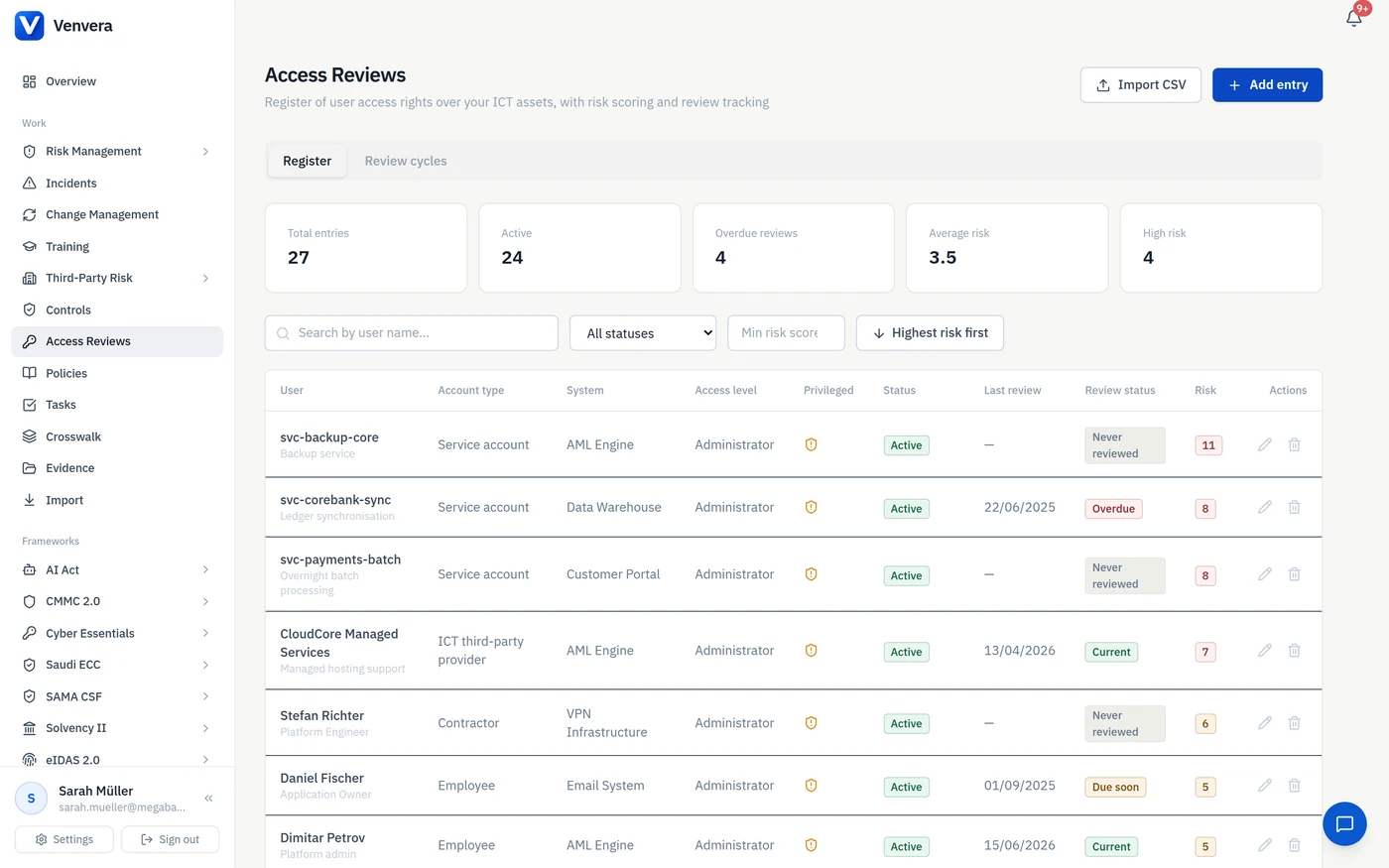
Task: Click the Sarah Müller avatar
Action: point(31,798)
